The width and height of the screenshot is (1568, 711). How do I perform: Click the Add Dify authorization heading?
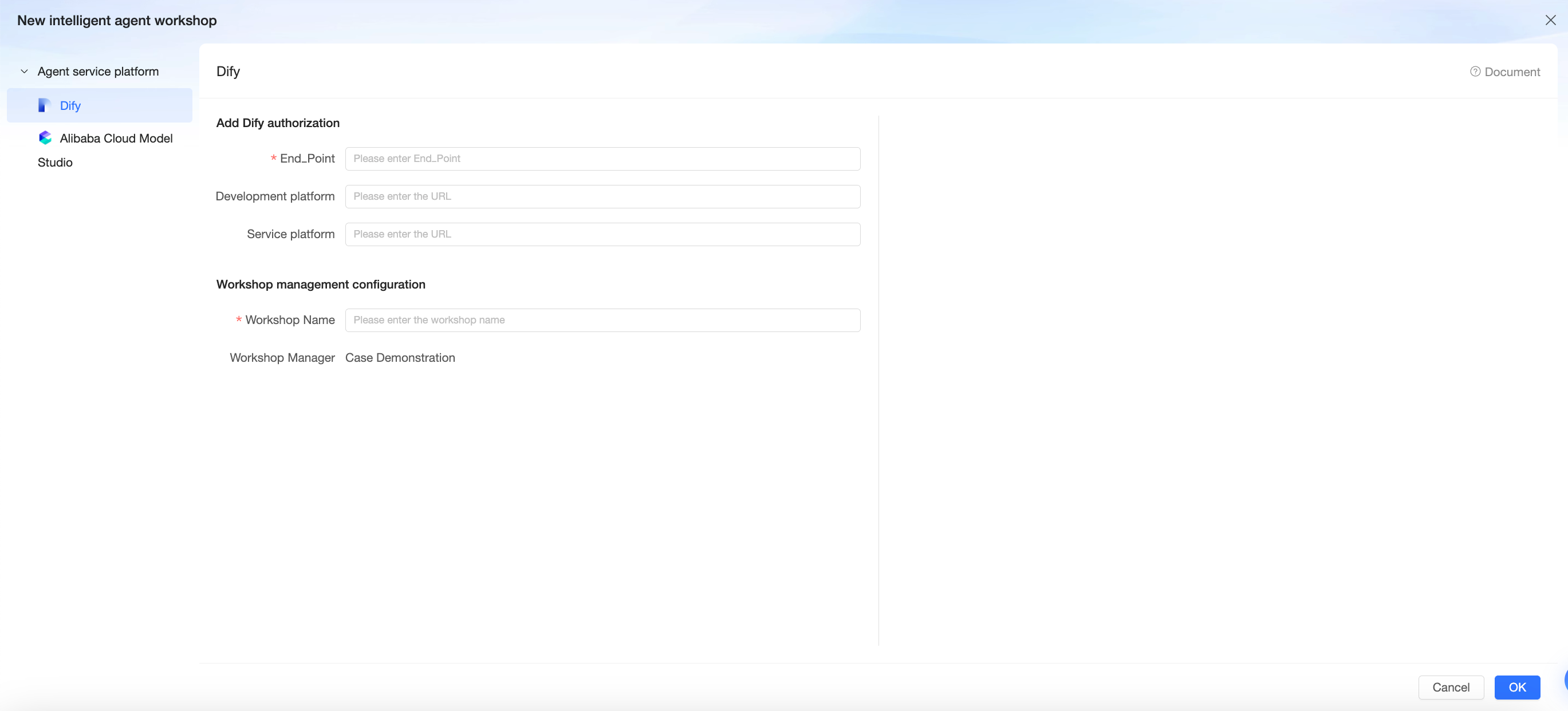tap(278, 123)
